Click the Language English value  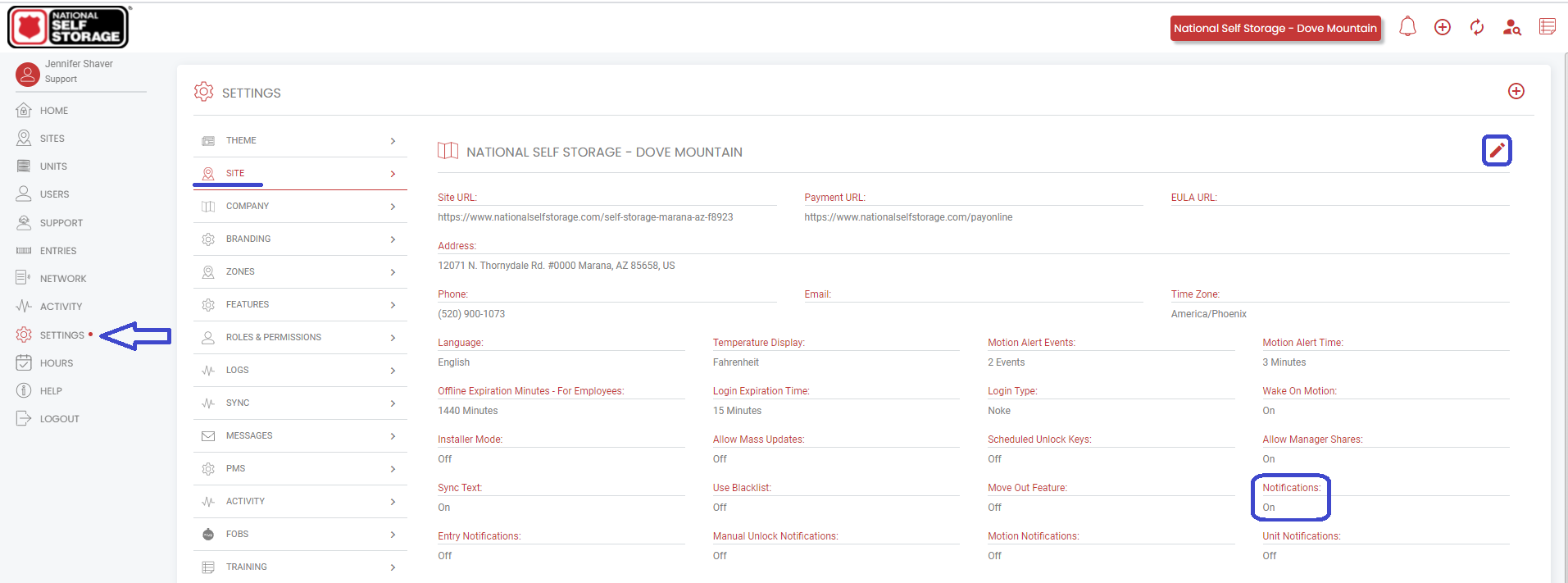454,362
